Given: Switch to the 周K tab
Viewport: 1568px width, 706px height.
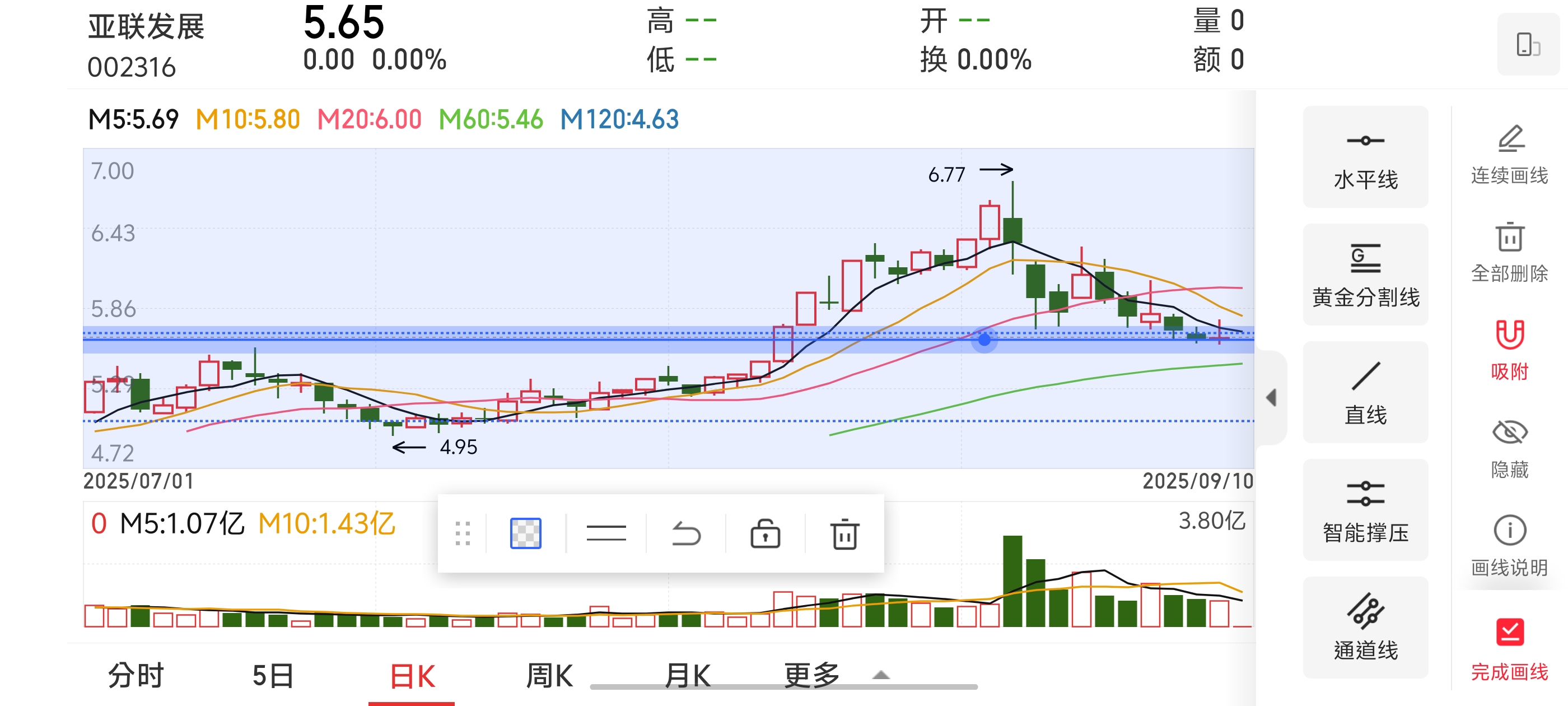Looking at the screenshot, I should point(549,676).
